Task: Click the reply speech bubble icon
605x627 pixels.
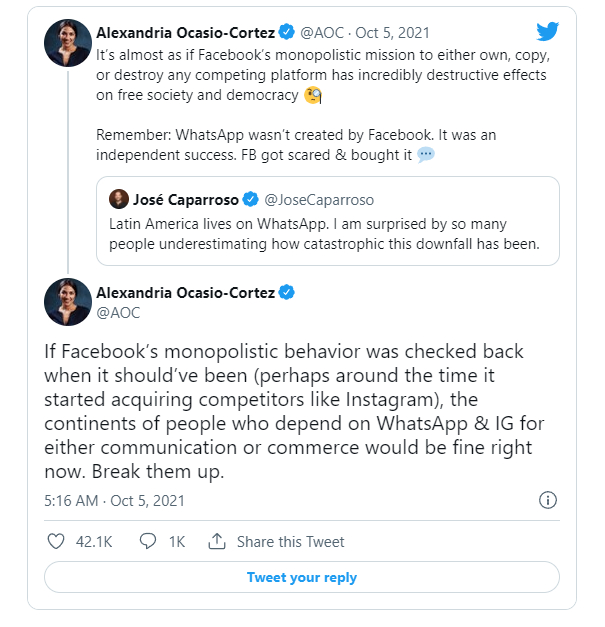Action: tap(148, 541)
